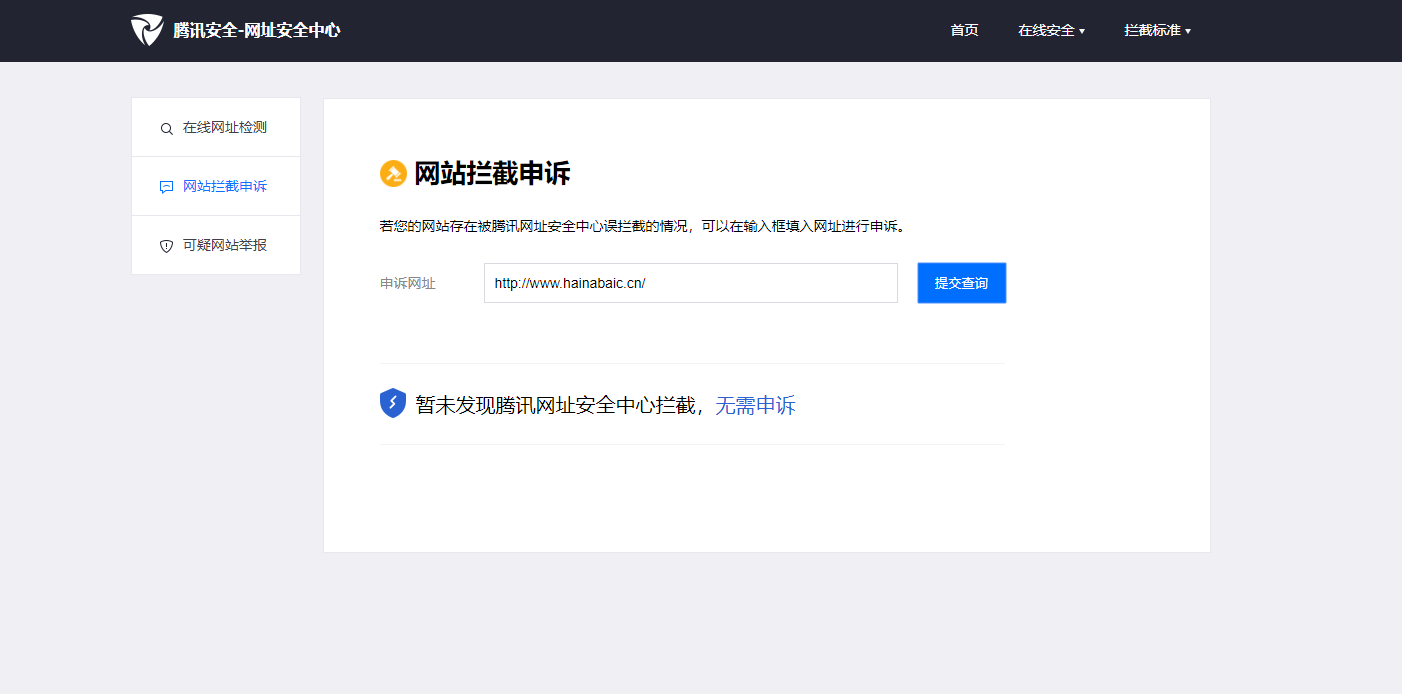Select 网站拦截申诉 in the sidebar
Screen dimensions: 1402x694
pos(216,186)
